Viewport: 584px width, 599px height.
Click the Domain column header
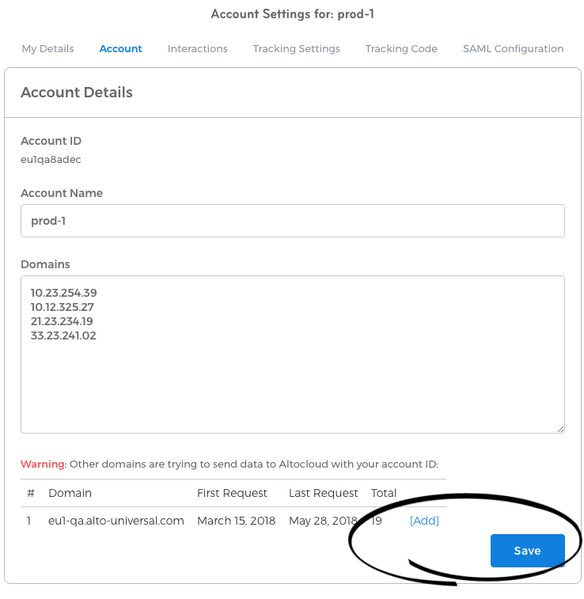(x=70, y=493)
